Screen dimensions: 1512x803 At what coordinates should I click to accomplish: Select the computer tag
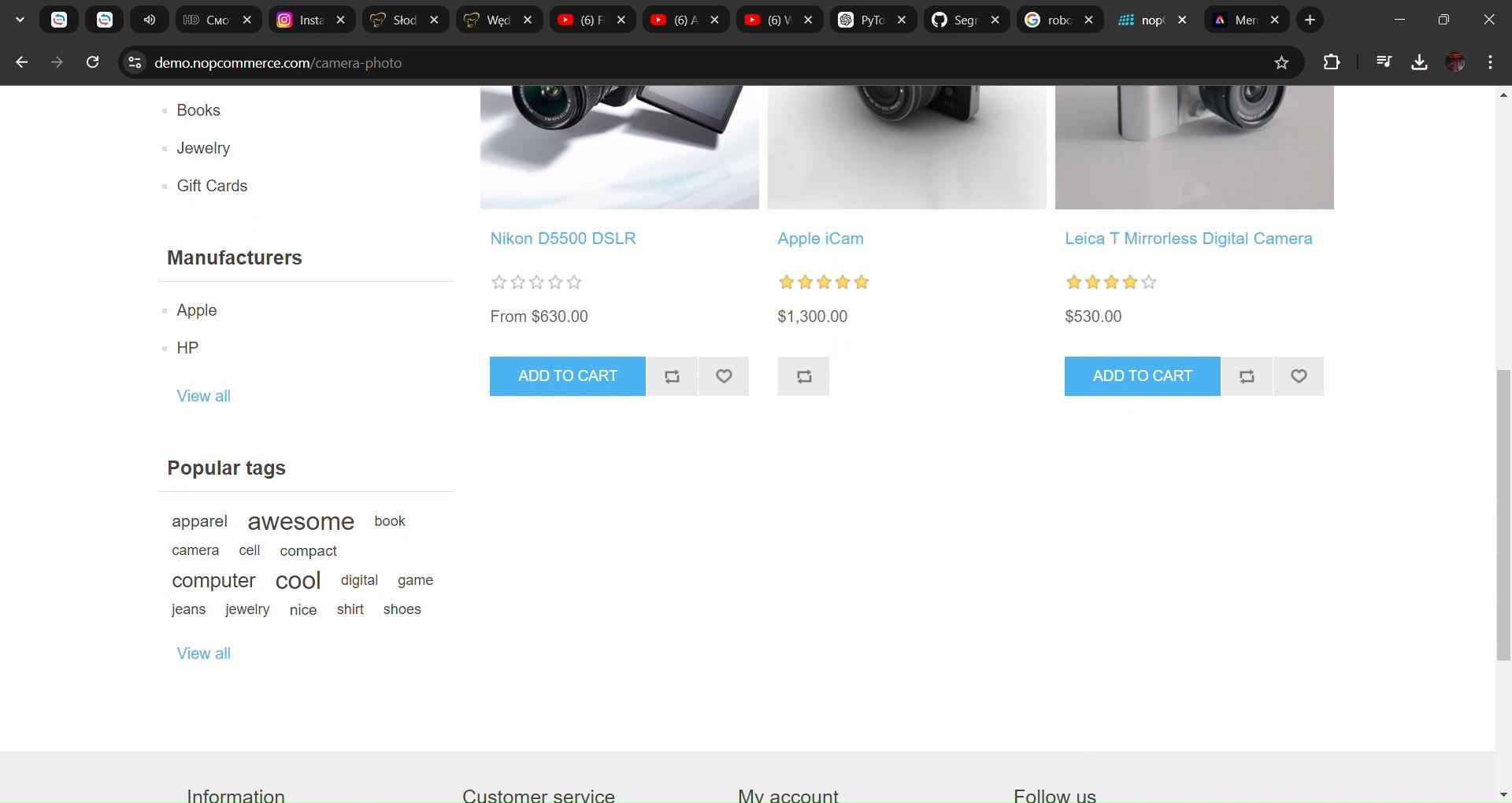(x=213, y=580)
